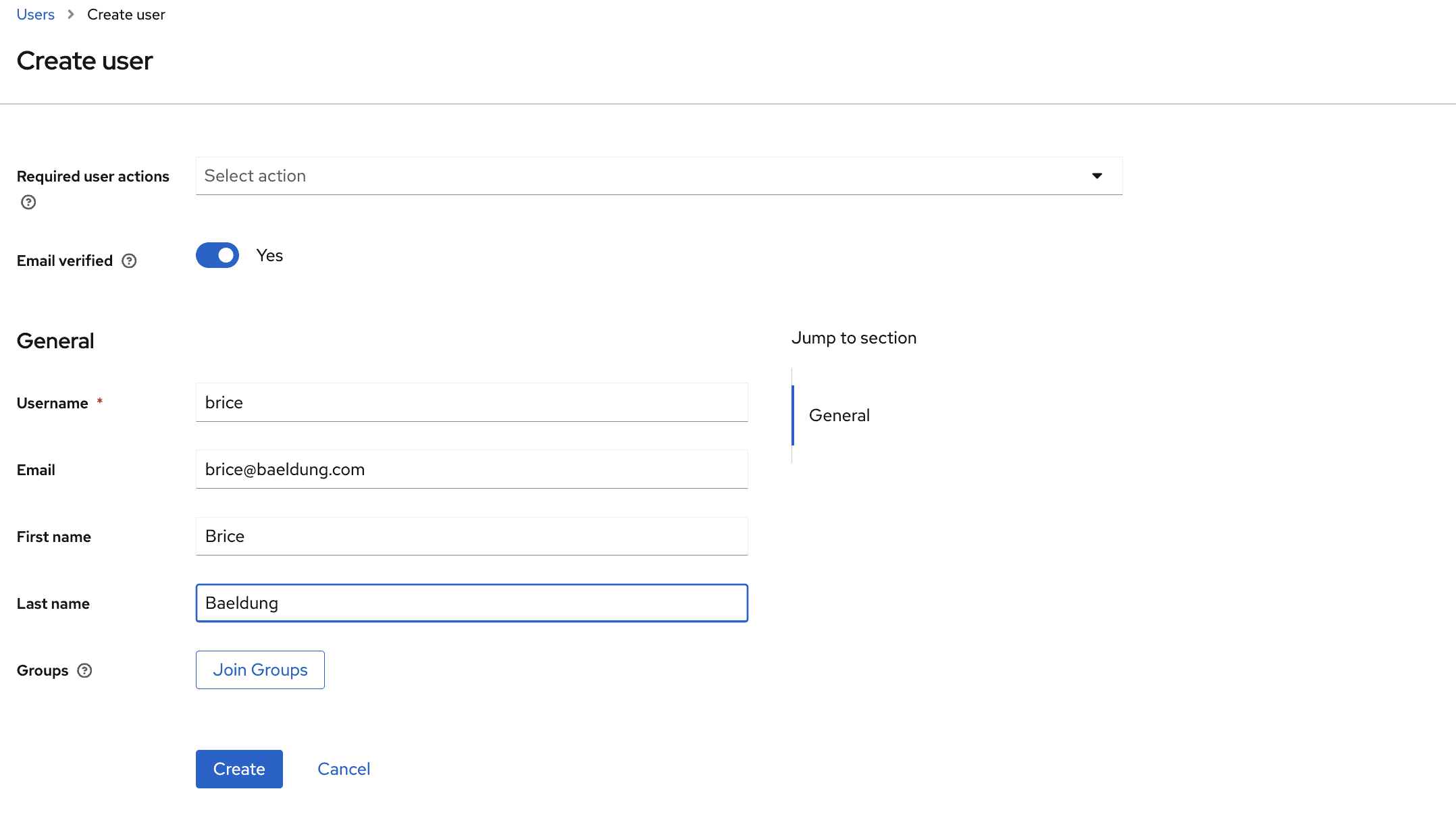Click the dropdown caret arrow for required actions
1456x814 pixels.
pos(1097,176)
